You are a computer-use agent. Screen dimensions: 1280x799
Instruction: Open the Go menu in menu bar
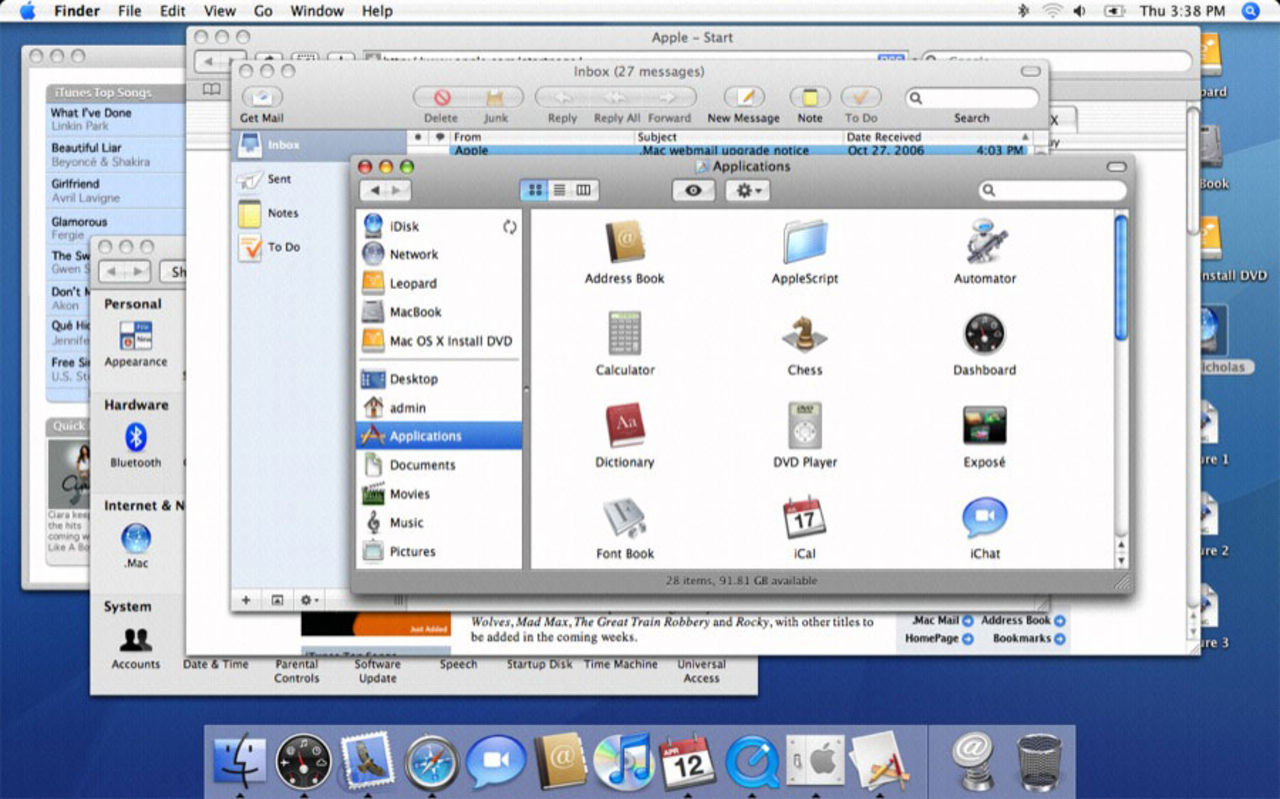pyautogui.click(x=263, y=11)
